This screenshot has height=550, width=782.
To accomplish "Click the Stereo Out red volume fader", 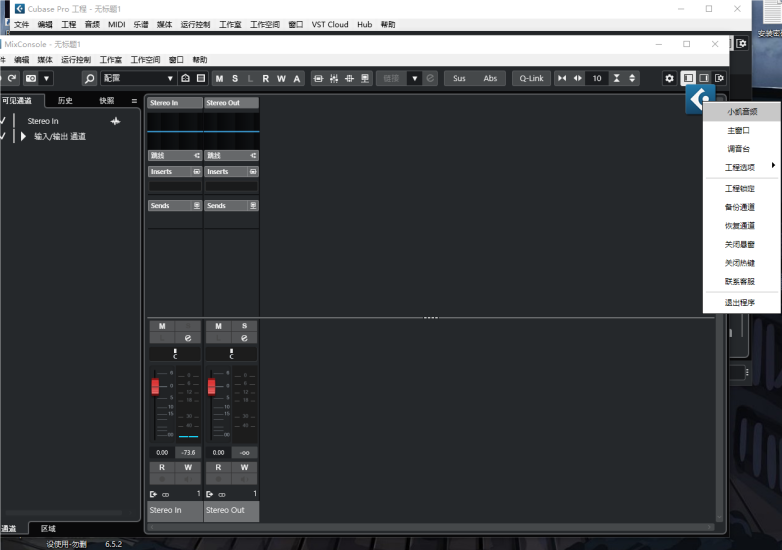I will 211,386.
